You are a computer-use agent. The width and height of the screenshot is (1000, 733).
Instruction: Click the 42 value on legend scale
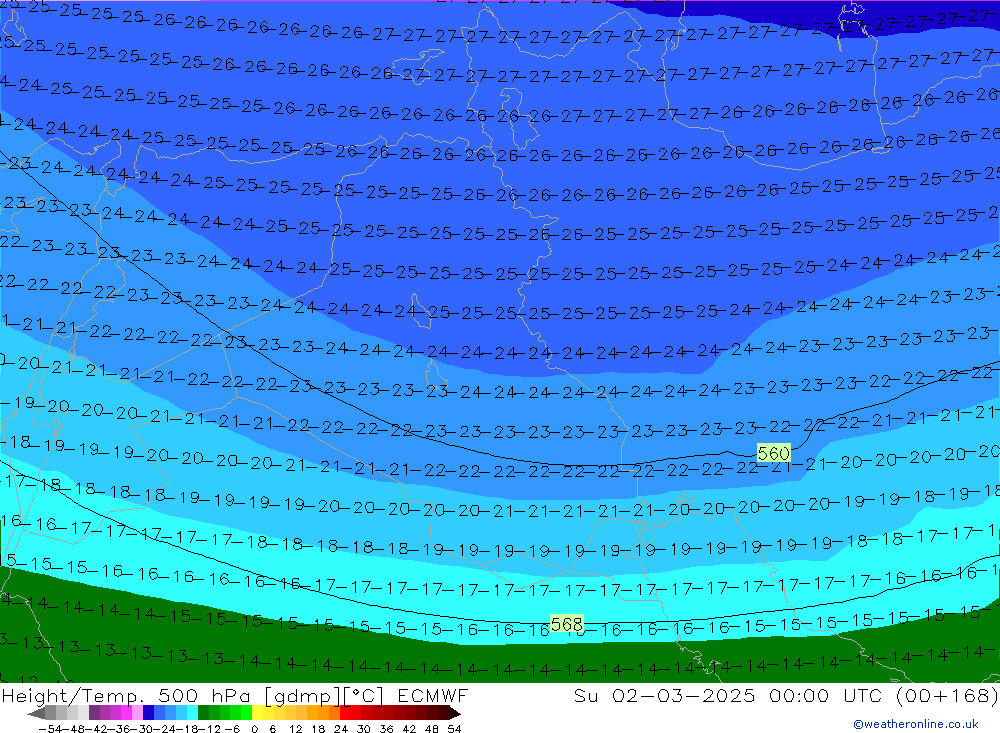click(409, 729)
